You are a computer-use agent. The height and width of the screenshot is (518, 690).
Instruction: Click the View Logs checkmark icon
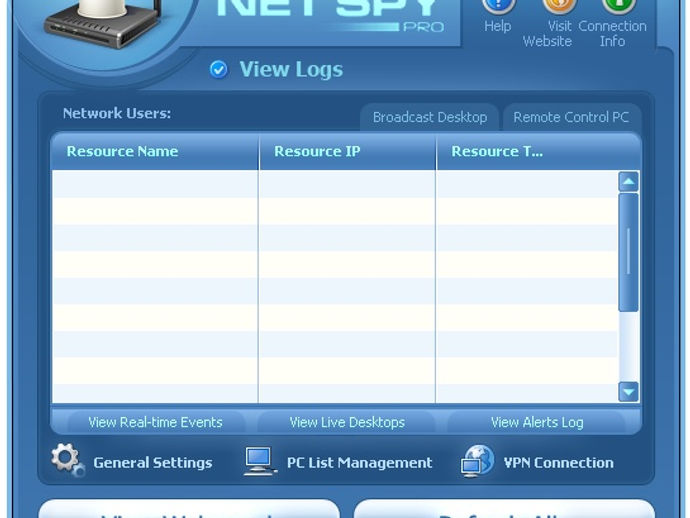[218, 70]
